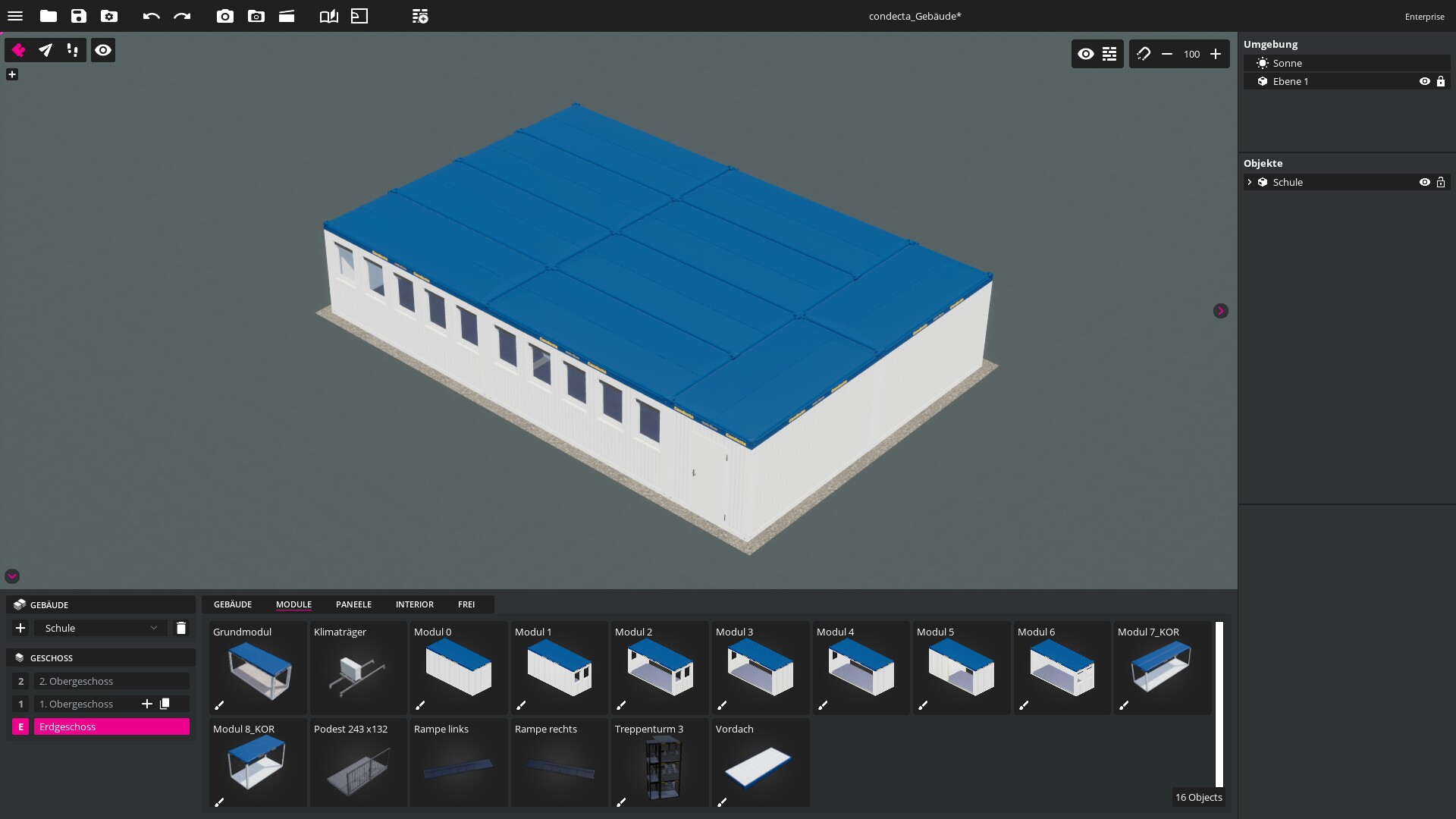Duplicate the 1. Obergeschoss floor
The width and height of the screenshot is (1456, 819).
[x=165, y=704]
